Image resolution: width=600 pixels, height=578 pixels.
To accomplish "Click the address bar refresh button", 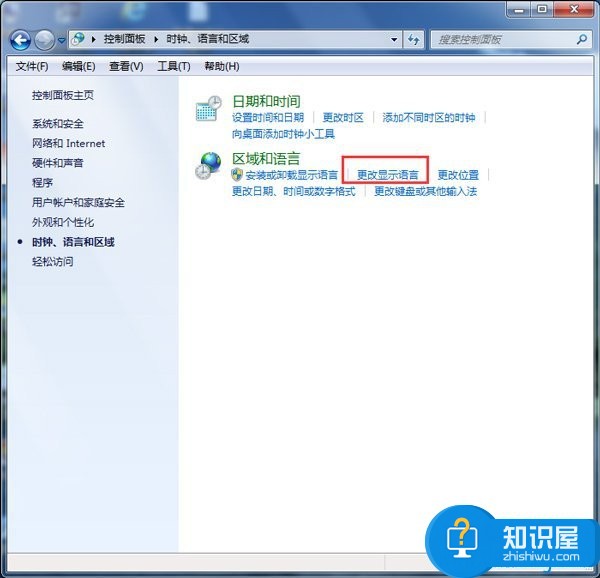I will tap(413, 39).
